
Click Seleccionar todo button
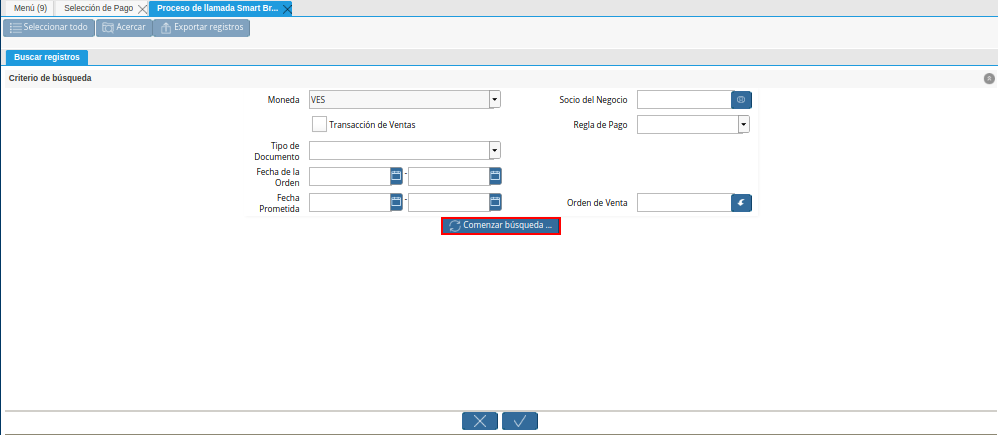(49, 27)
